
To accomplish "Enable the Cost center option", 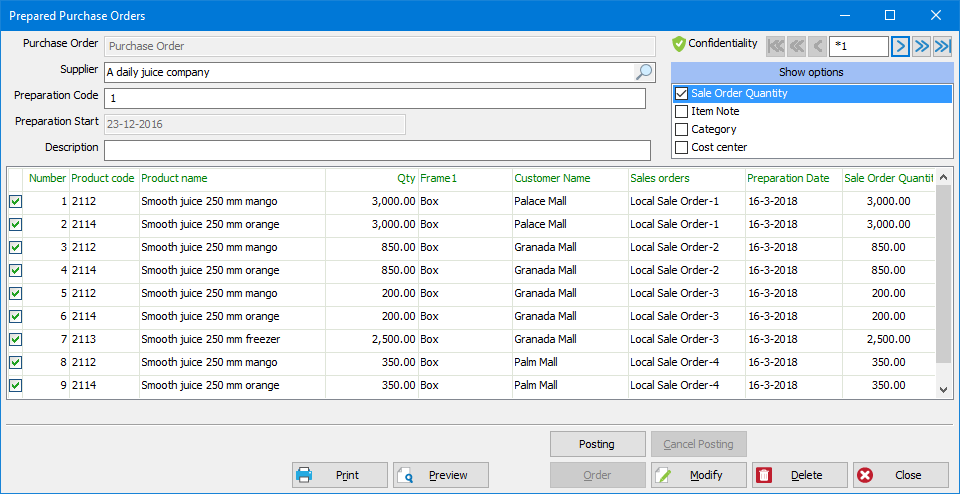I will [x=681, y=147].
